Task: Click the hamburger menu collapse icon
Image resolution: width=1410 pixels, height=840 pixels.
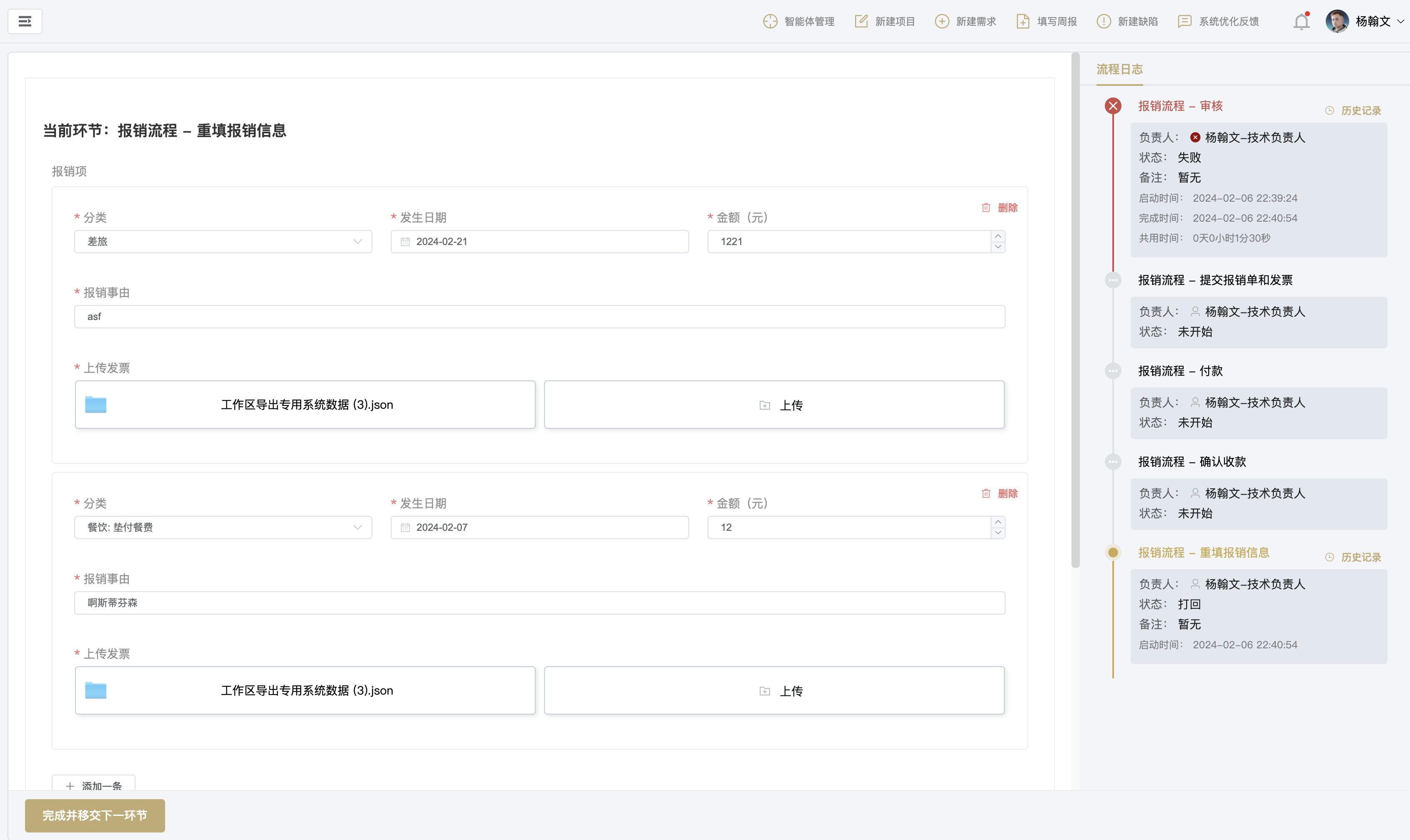Action: (25, 22)
